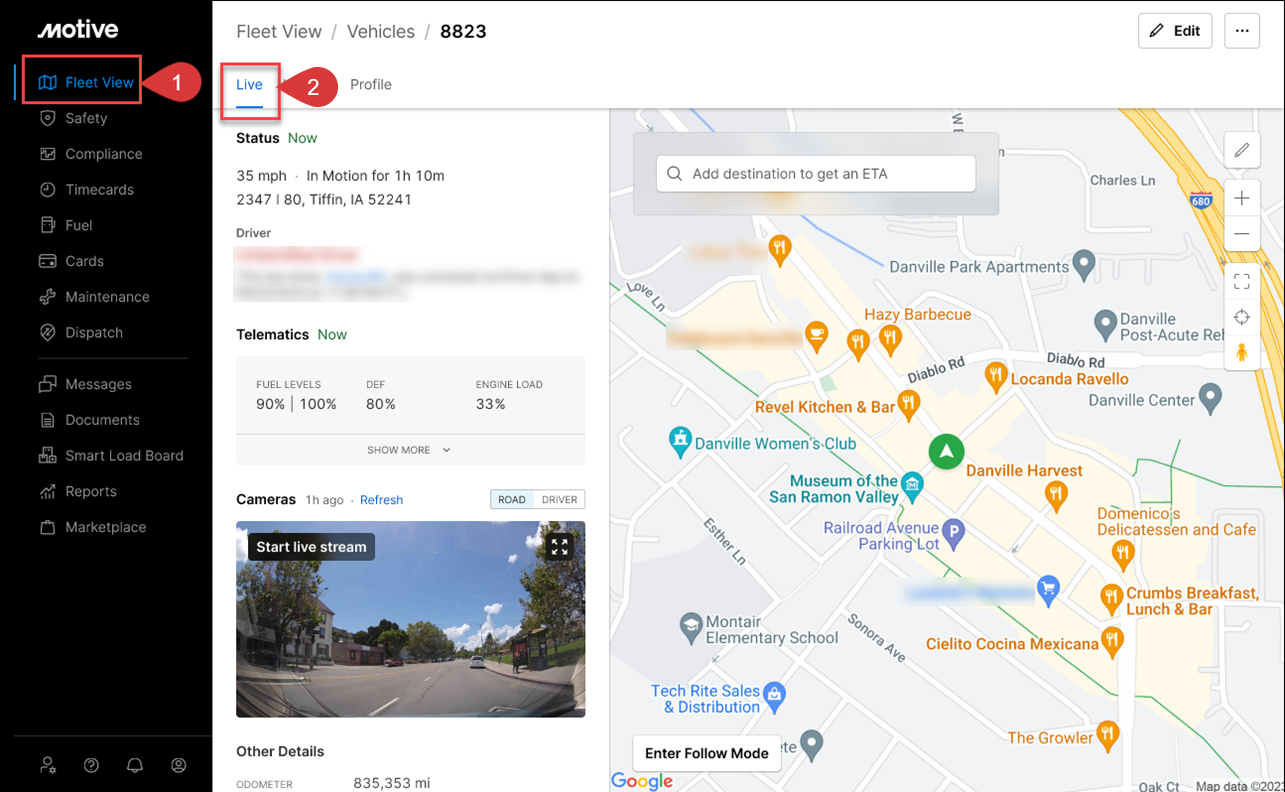Click the Safety shield icon in sidebar

(x=47, y=118)
